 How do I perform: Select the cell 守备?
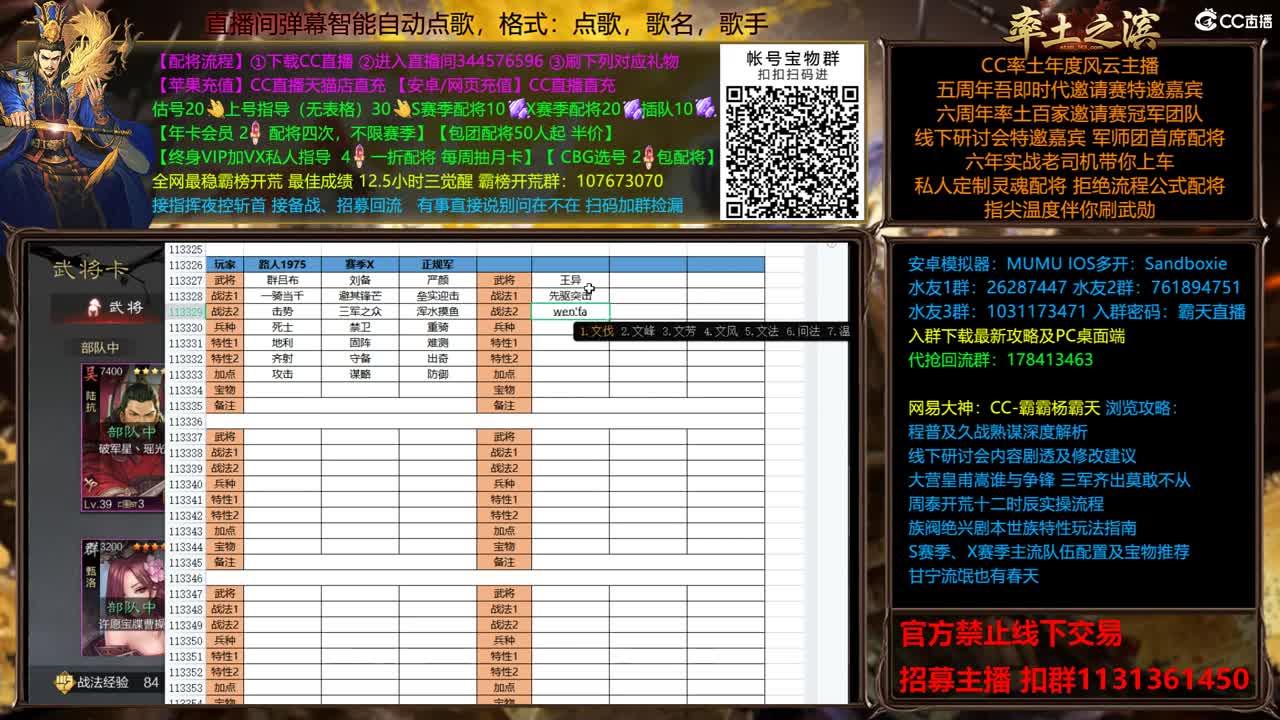point(360,359)
